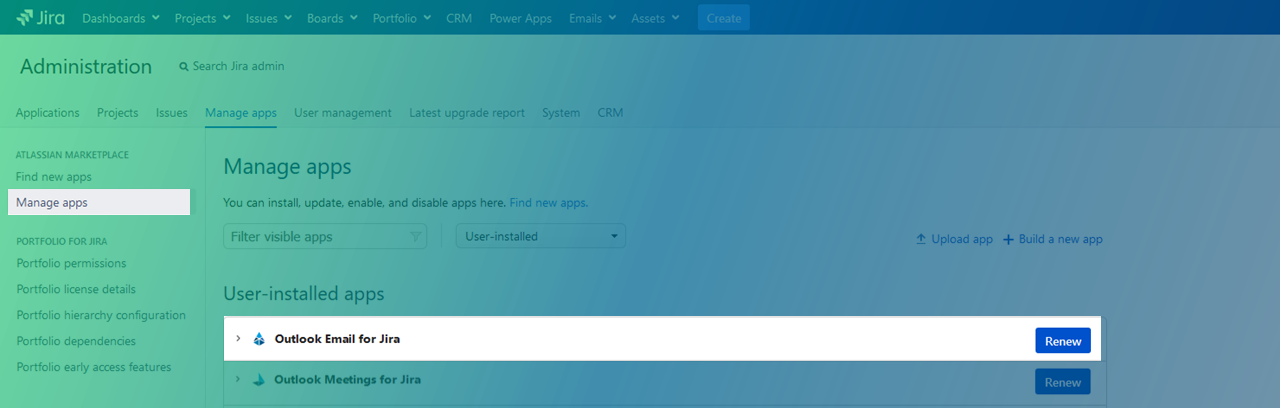Screen dimensions: 1280x408
Task: Click the filter funnel icon
Action: pyautogui.click(x=416, y=237)
